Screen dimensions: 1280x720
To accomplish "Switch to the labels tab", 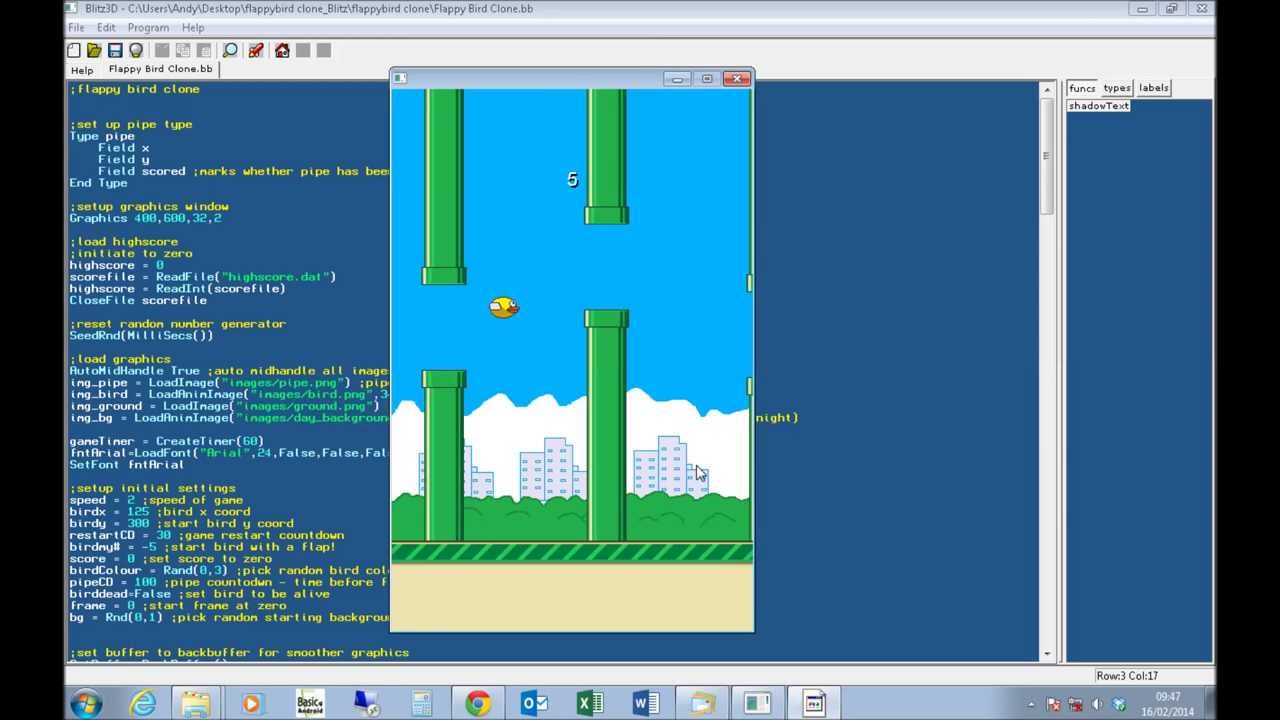I will (1153, 88).
